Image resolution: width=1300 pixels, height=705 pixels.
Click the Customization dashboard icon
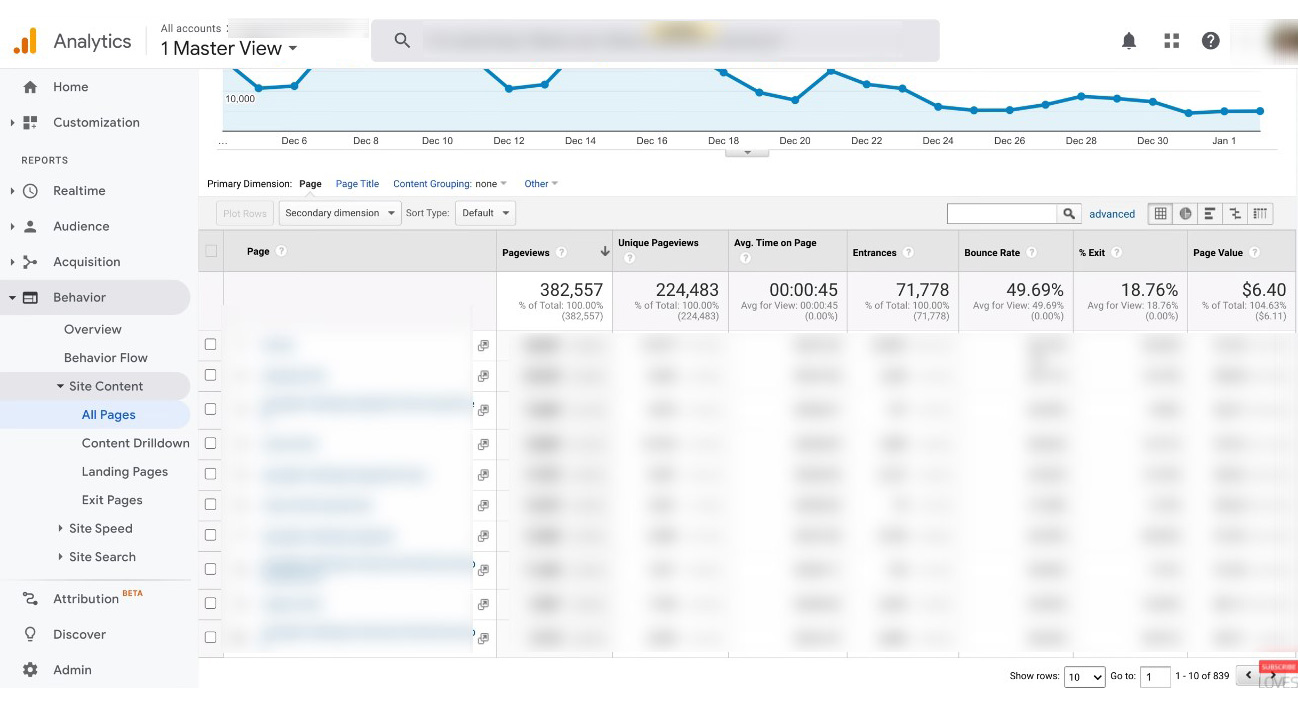point(30,123)
